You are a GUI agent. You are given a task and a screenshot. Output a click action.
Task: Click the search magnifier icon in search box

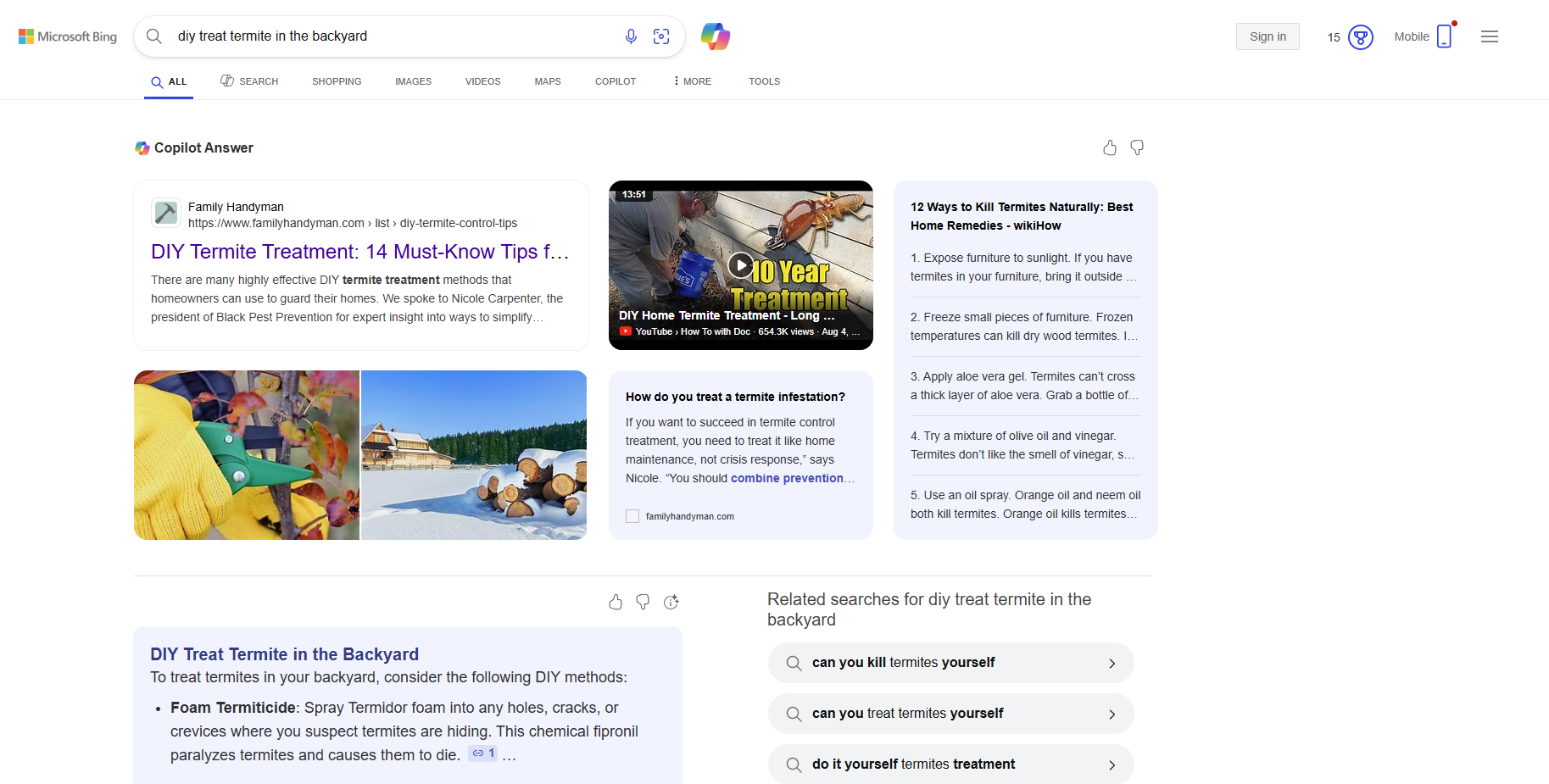coord(154,36)
